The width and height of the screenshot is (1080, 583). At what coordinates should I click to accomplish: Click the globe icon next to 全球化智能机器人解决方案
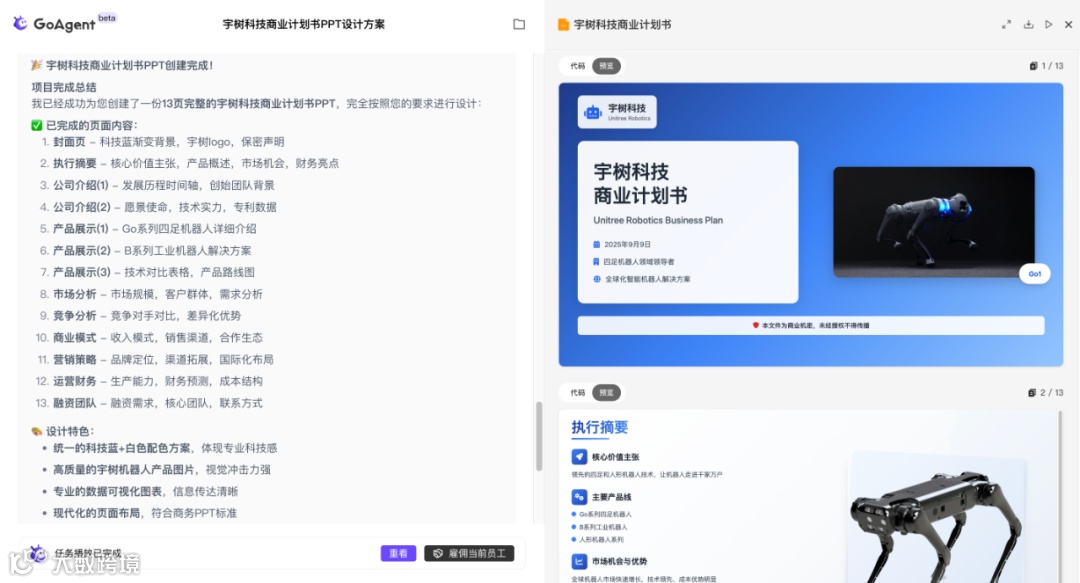tap(596, 279)
